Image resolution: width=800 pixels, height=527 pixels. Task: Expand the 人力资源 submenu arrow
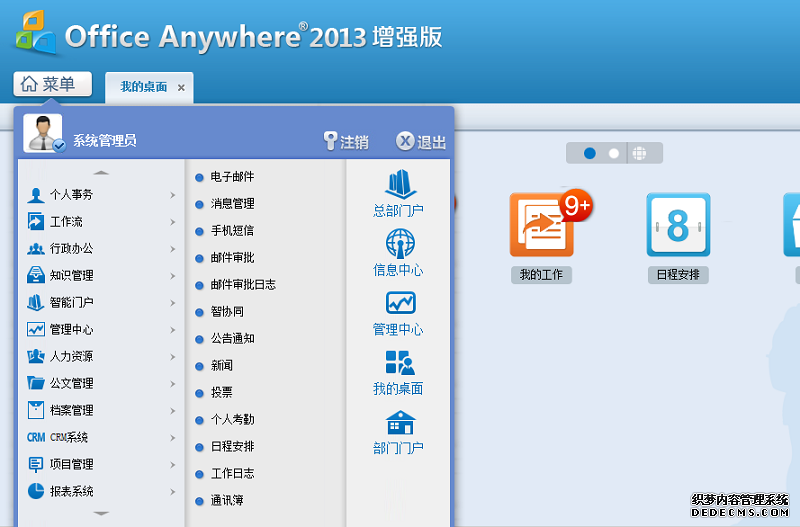click(x=172, y=357)
